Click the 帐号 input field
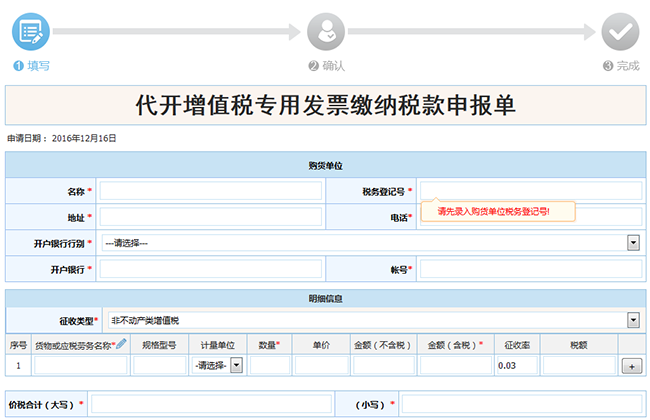The height and width of the screenshot is (420, 650). click(530, 269)
